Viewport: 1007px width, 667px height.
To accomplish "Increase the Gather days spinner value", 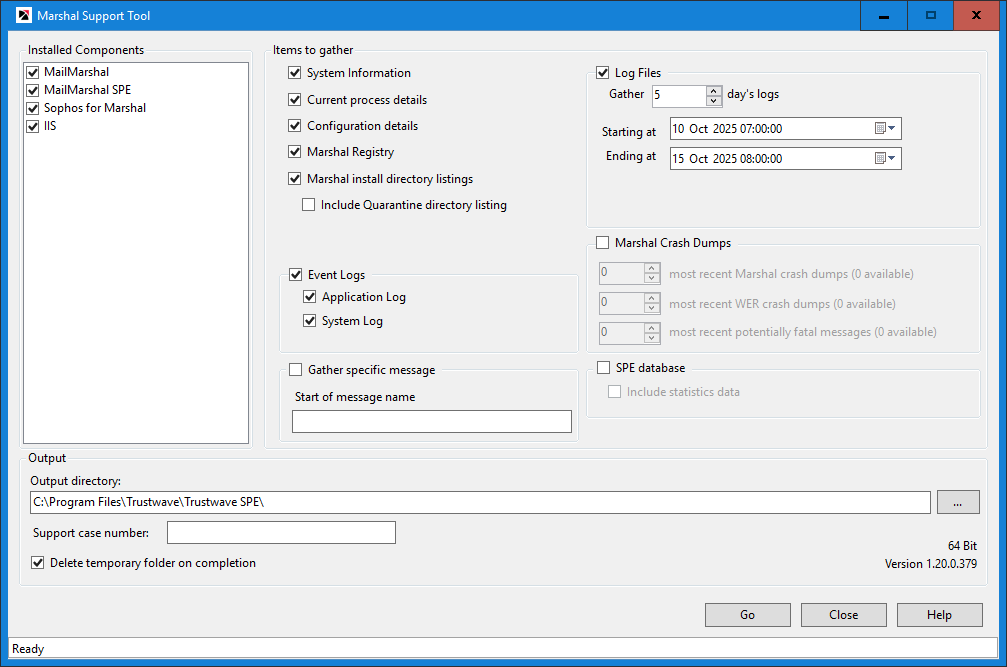I will 714,90.
